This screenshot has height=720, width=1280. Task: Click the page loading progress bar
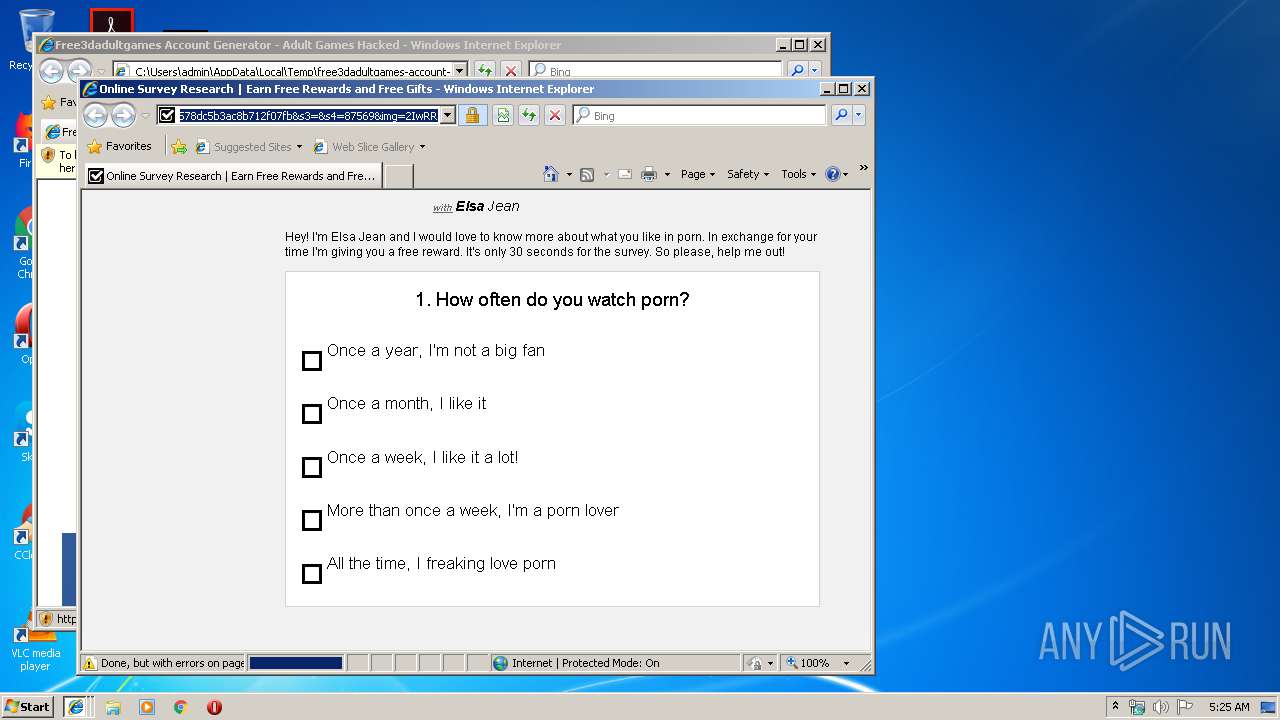click(296, 663)
